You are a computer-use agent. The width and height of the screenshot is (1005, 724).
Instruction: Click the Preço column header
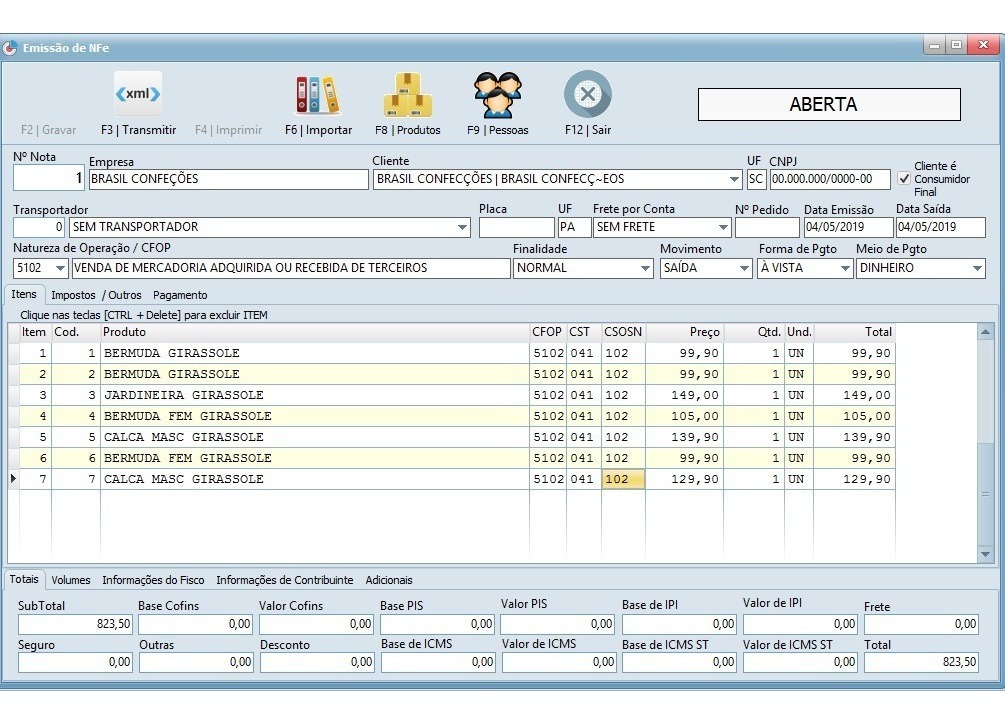point(685,332)
